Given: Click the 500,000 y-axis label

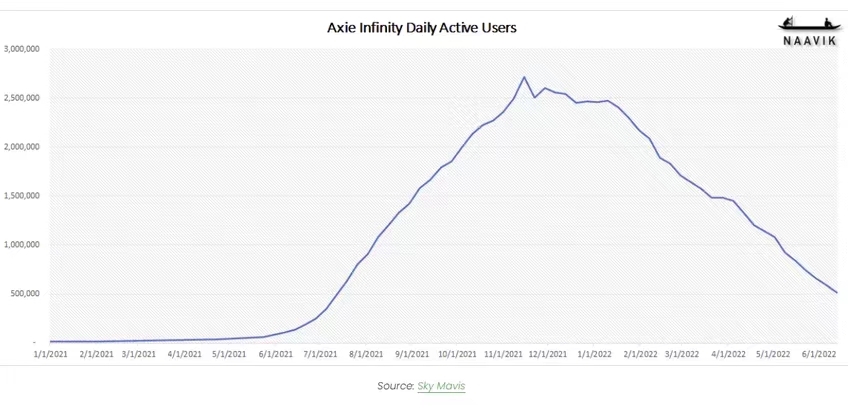Looking at the screenshot, I should click(x=24, y=294).
